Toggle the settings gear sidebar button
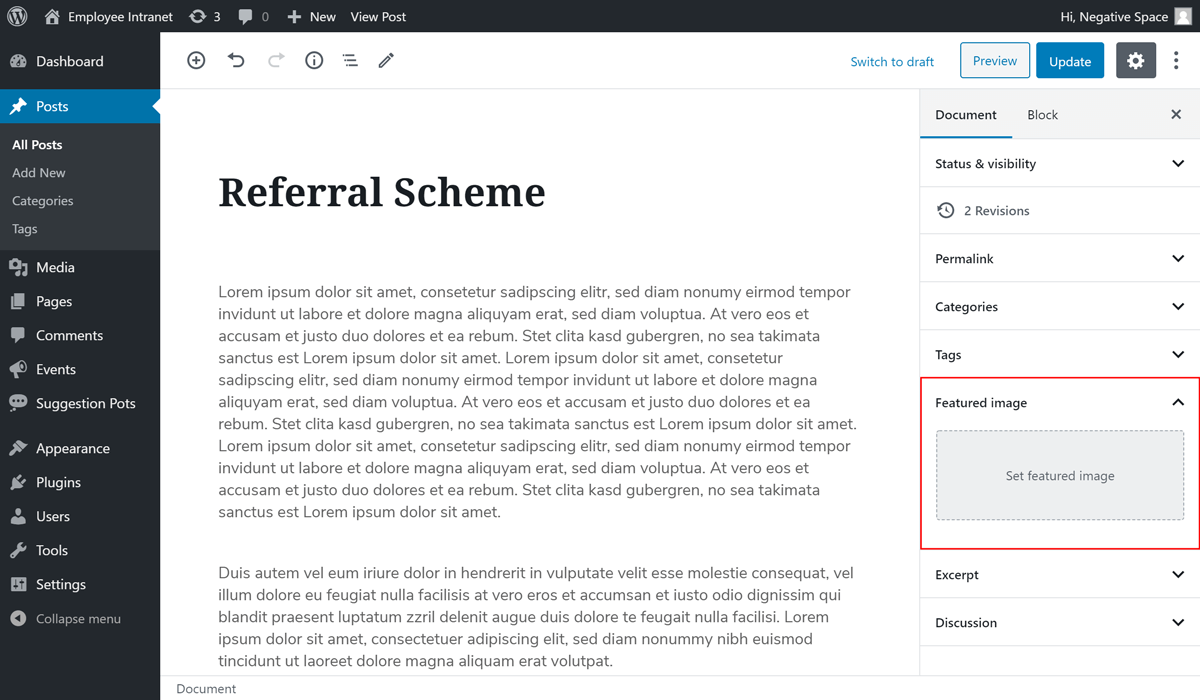Viewport: 1200px width, 700px height. (x=1135, y=61)
